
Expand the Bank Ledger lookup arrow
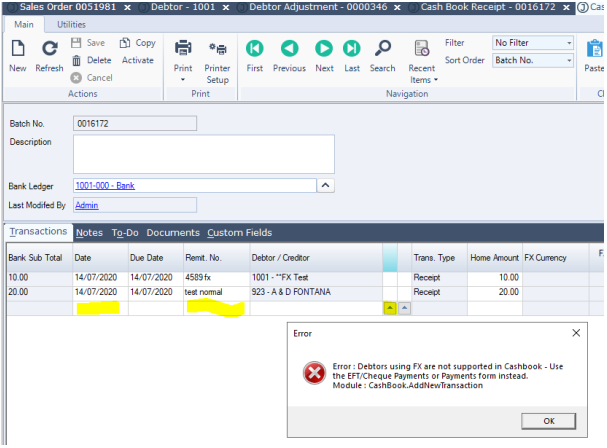[326, 185]
